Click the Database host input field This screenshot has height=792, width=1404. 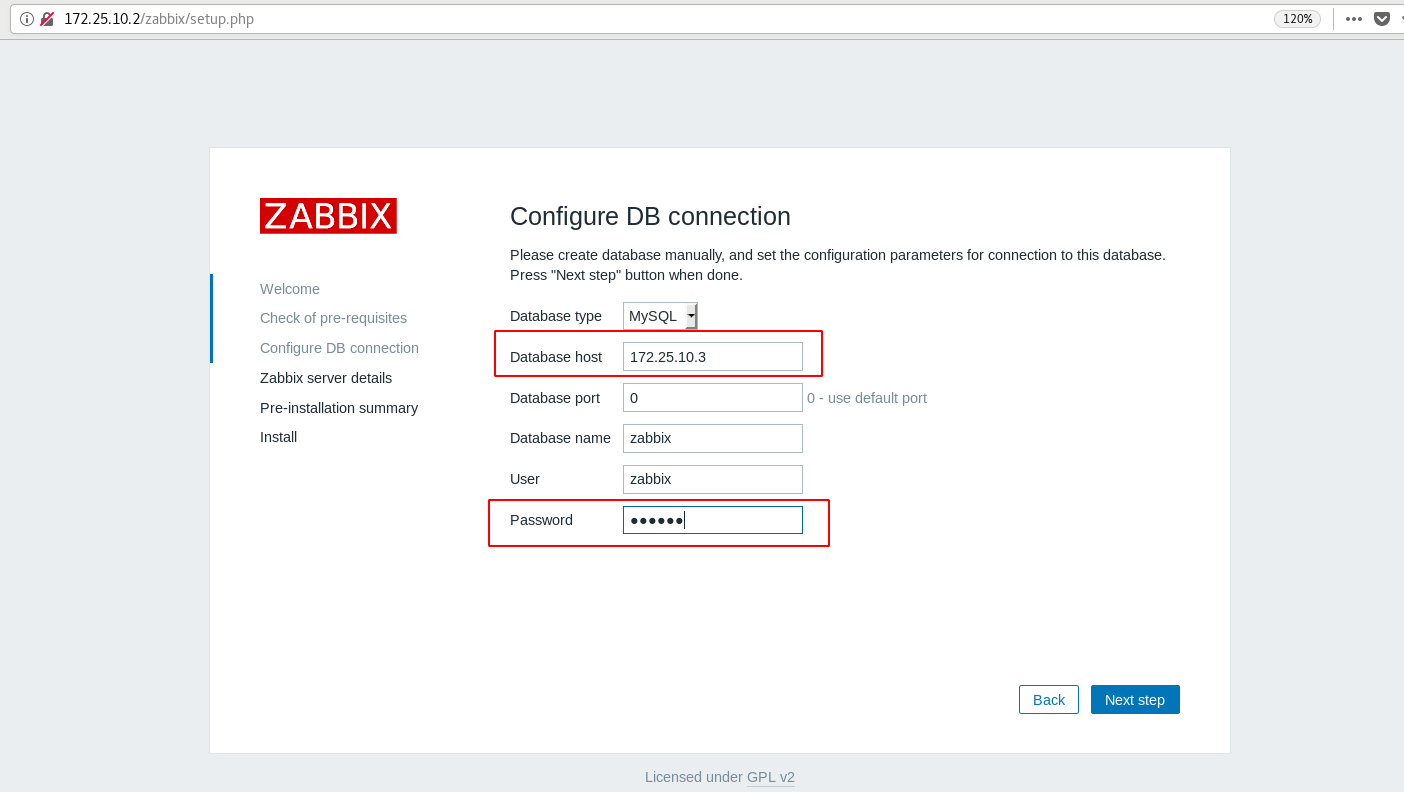713,357
